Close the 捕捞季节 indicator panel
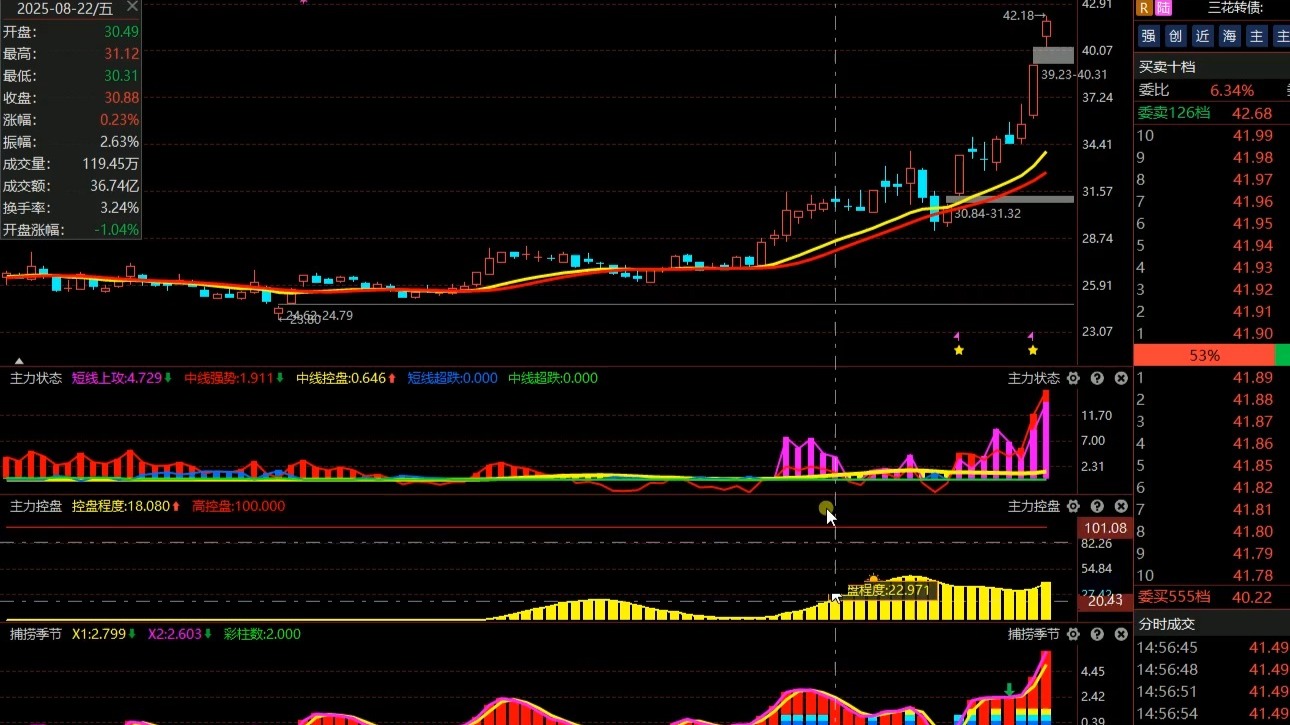Viewport: 1290px width, 725px height. pyautogui.click(x=1121, y=634)
